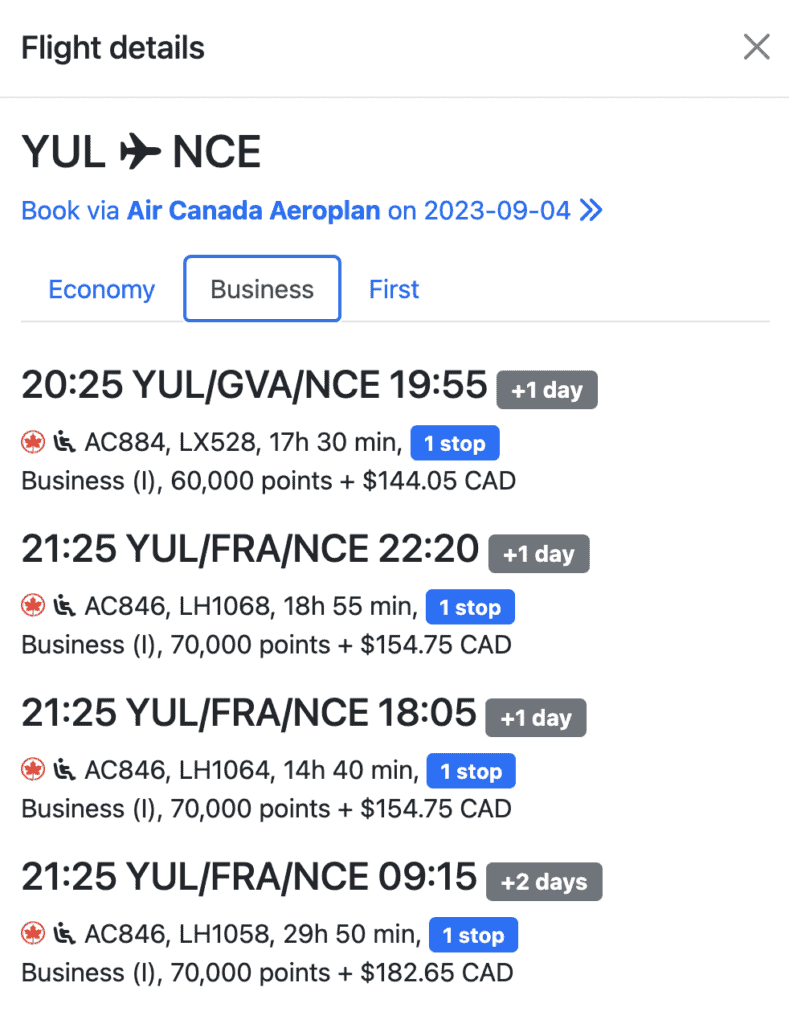Click Air Canada logo on LH1064 flight

pos(33,770)
